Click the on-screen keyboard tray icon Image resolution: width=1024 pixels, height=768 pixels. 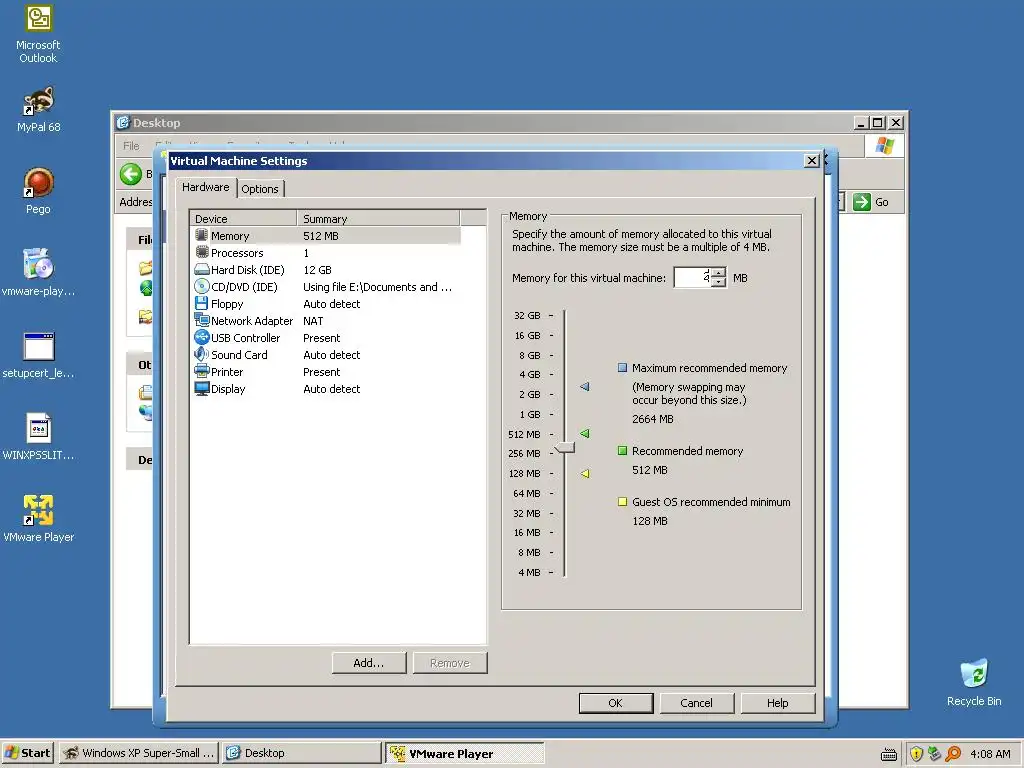click(888, 754)
